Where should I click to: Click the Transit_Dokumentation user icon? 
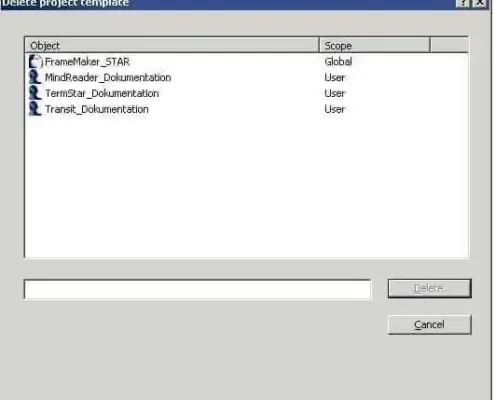[35, 109]
